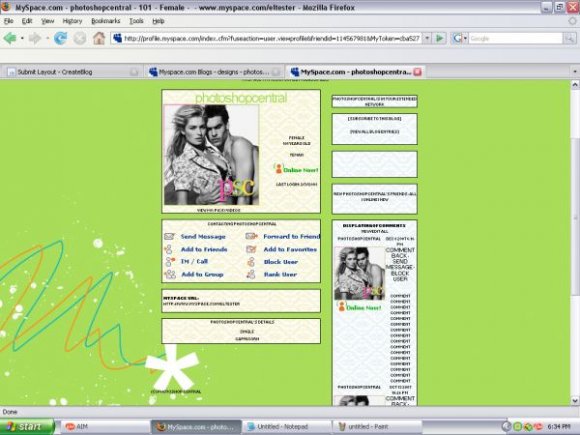Click the Send Message link
The image size is (580, 435).
(x=203, y=236)
